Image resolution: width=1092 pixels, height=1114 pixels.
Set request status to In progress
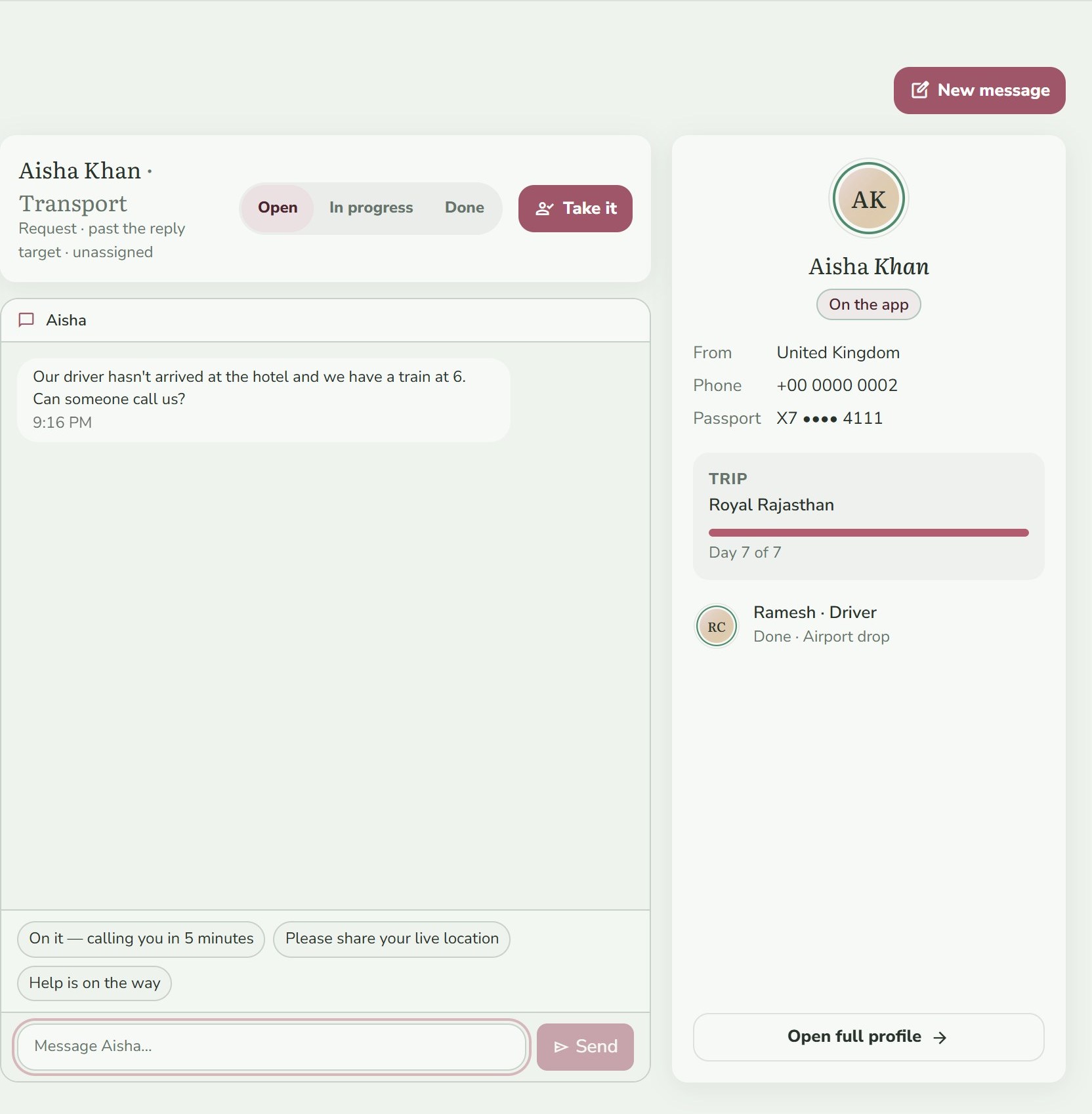[371, 208]
